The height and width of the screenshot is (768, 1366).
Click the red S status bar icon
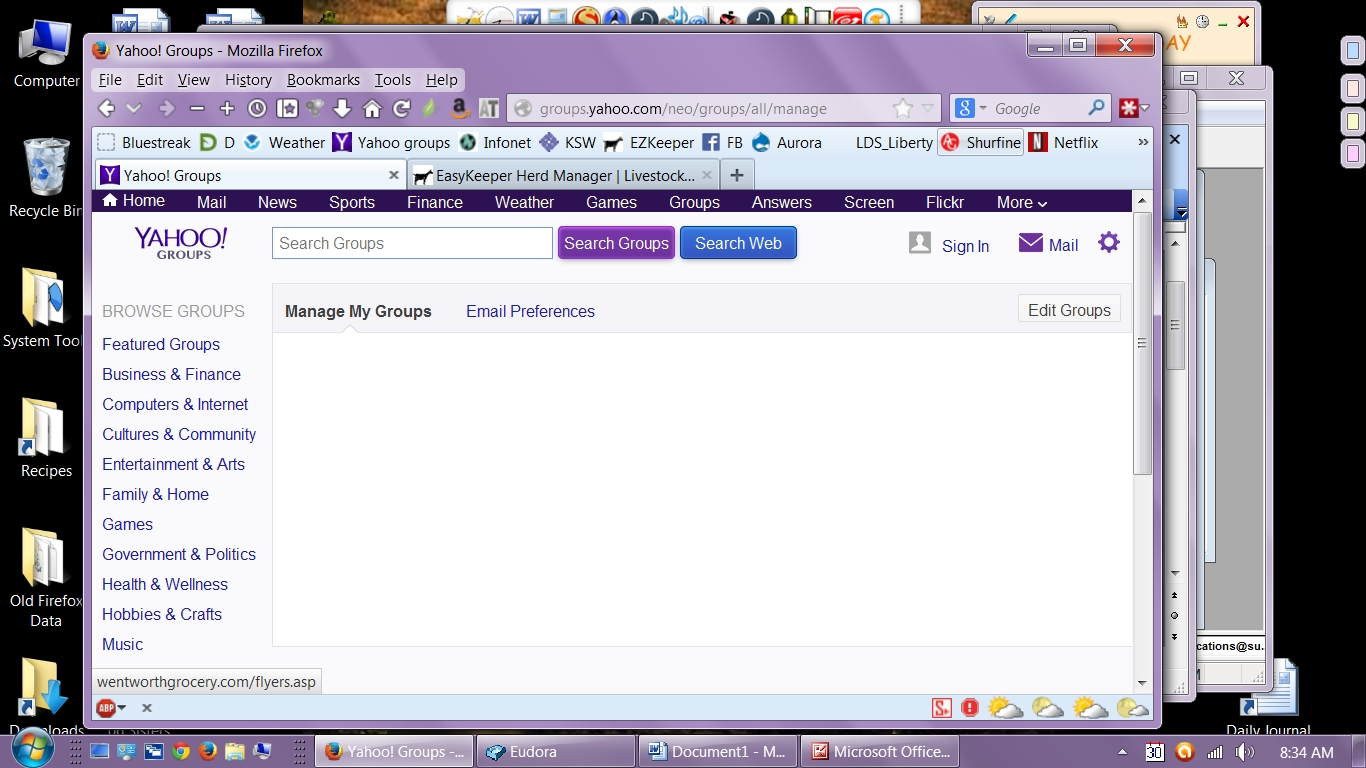tap(941, 708)
